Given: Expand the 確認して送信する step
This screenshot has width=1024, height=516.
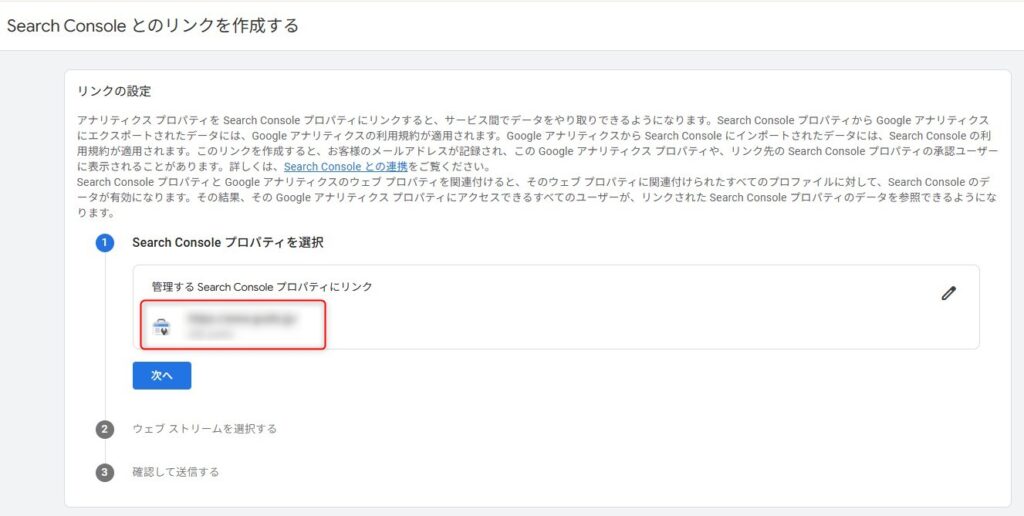Looking at the screenshot, I should coord(175,472).
